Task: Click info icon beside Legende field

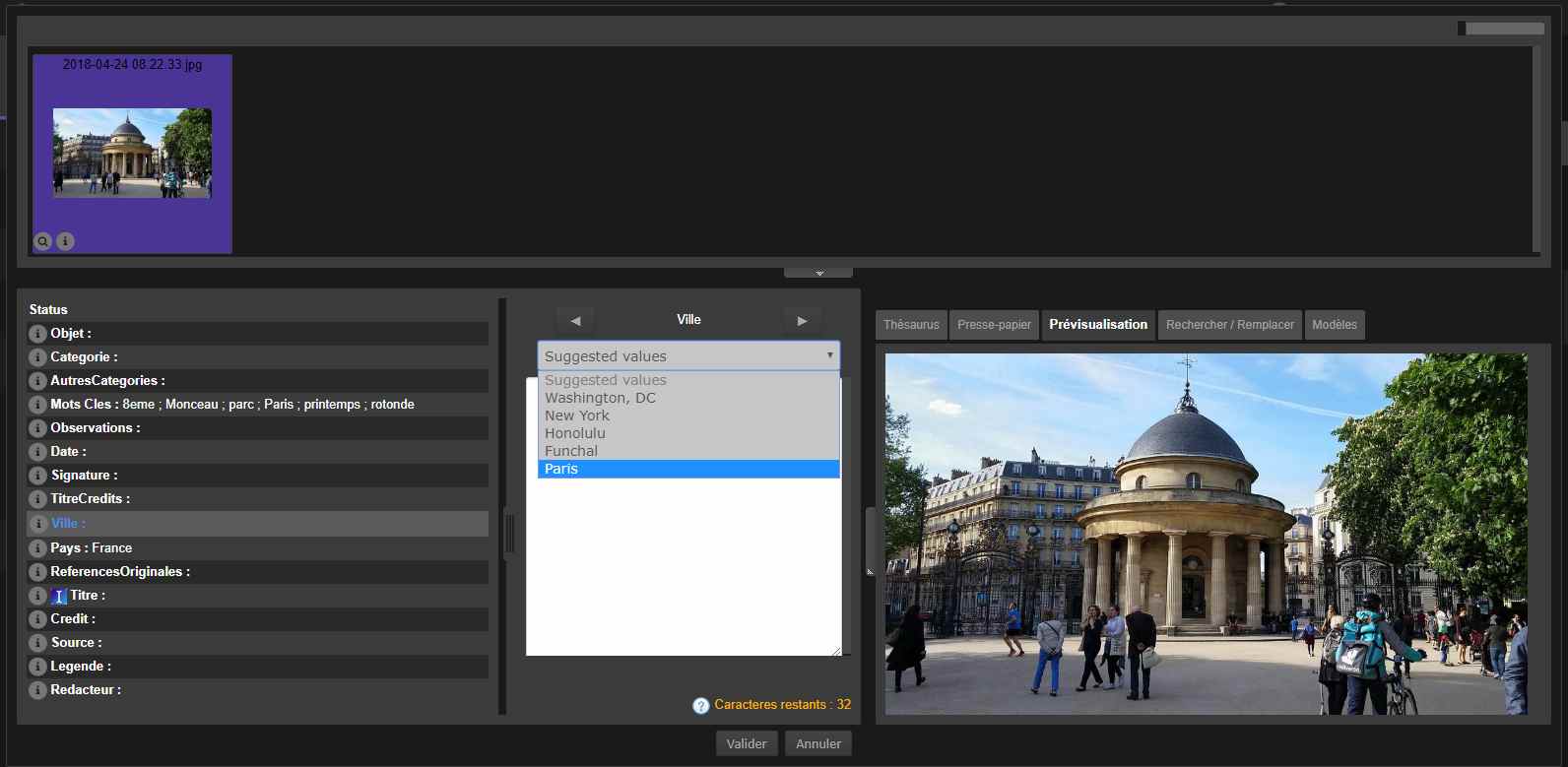Action: [37, 667]
